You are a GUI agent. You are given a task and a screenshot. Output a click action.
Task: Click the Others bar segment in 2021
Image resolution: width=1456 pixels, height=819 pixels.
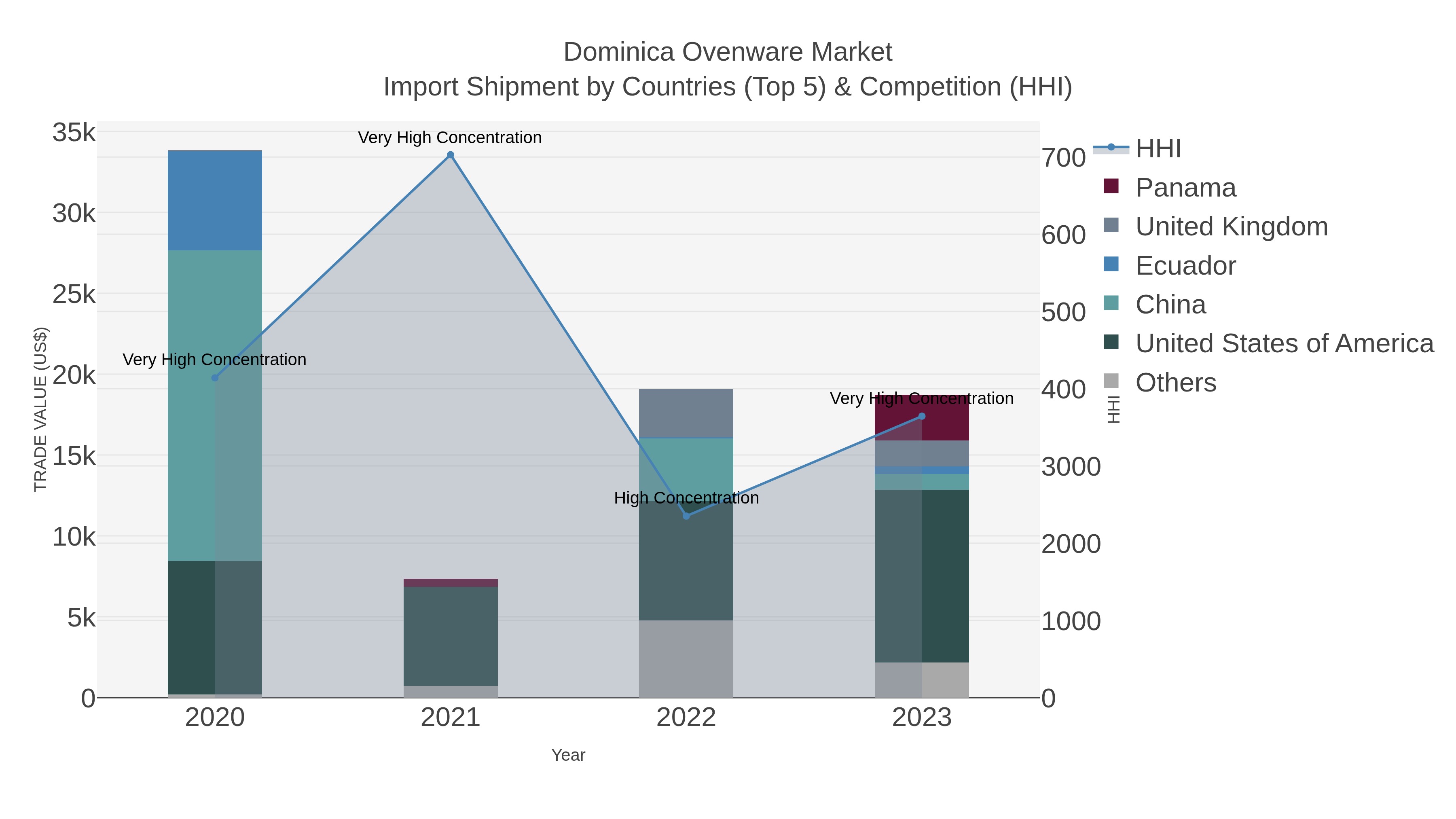pos(451,692)
